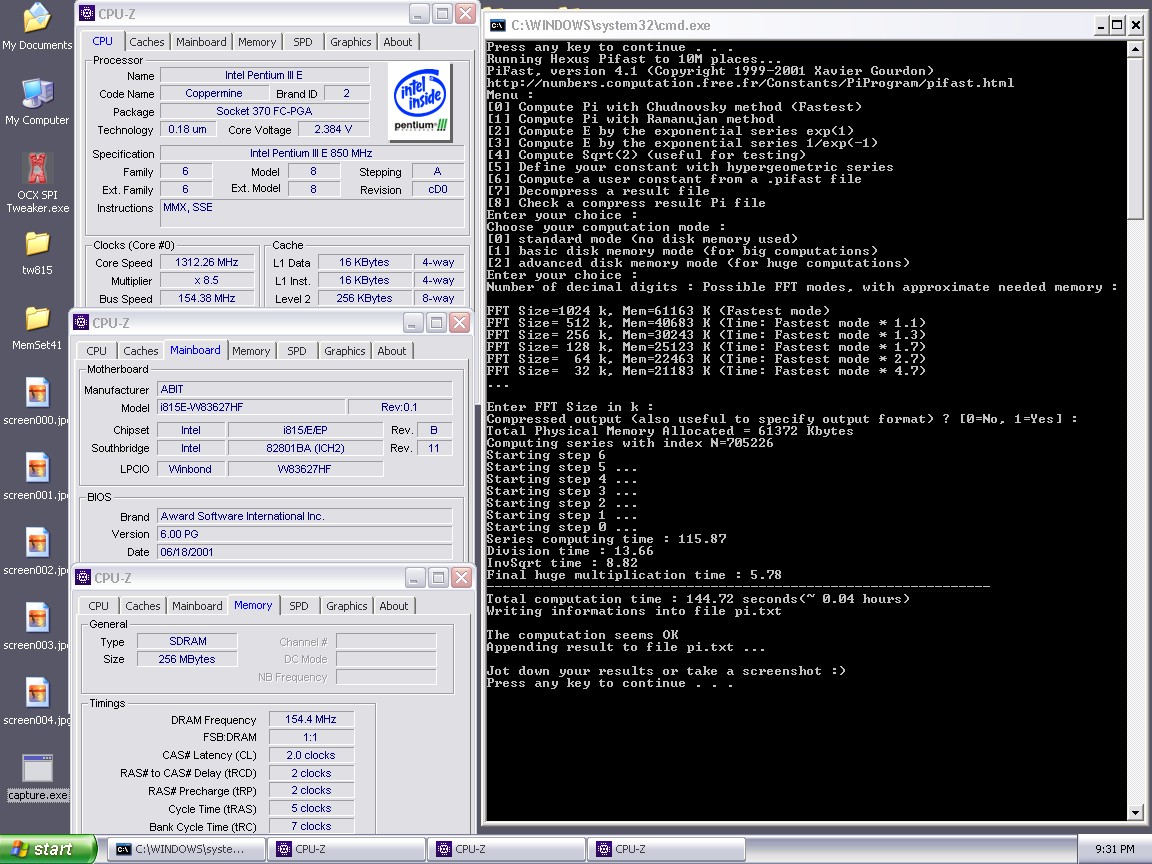Screen dimensions: 1152x864
Task: Click the Model field i815E-W83627HF
Action: 251,407
